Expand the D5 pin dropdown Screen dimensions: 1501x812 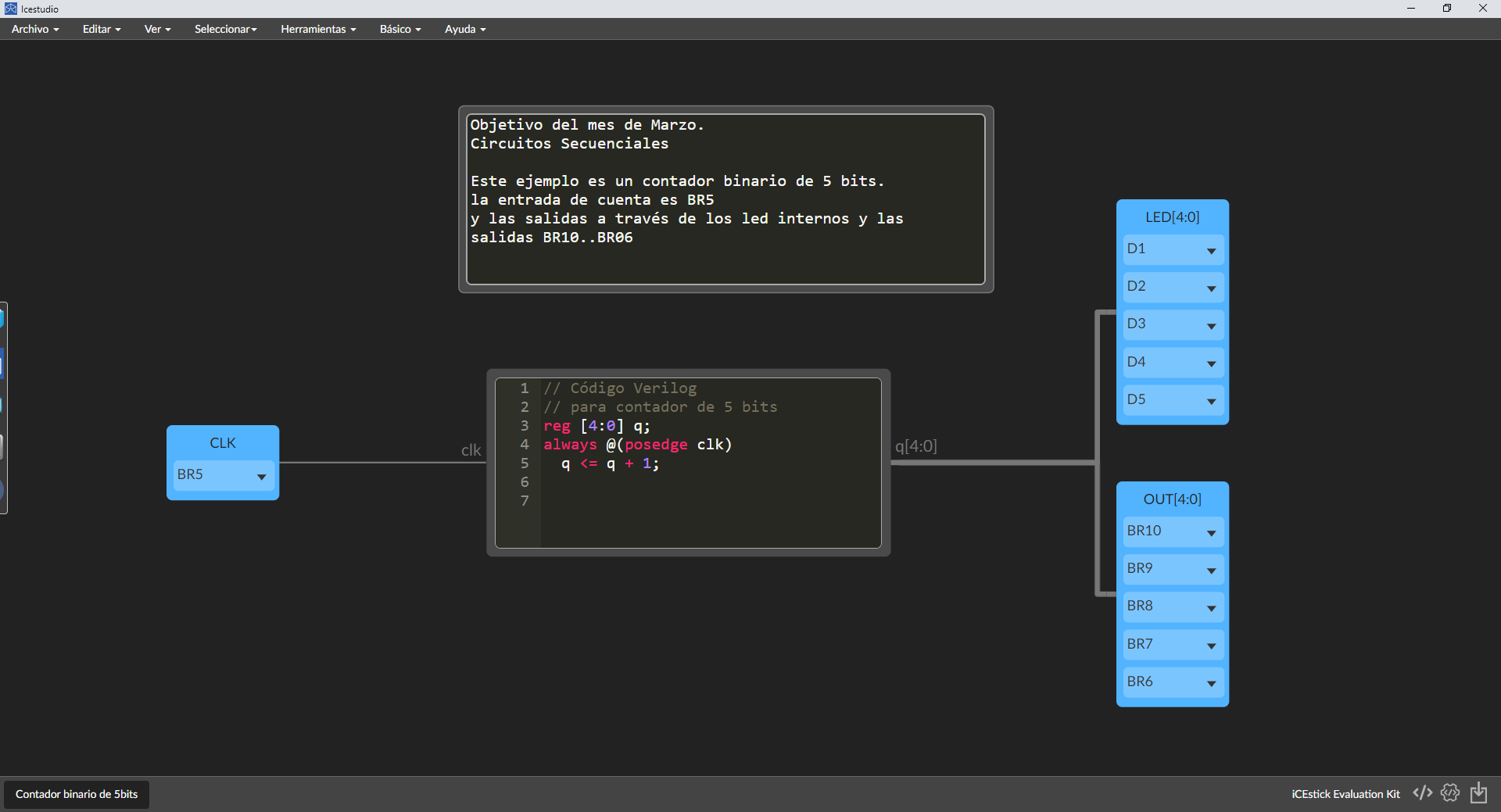coord(1173,400)
